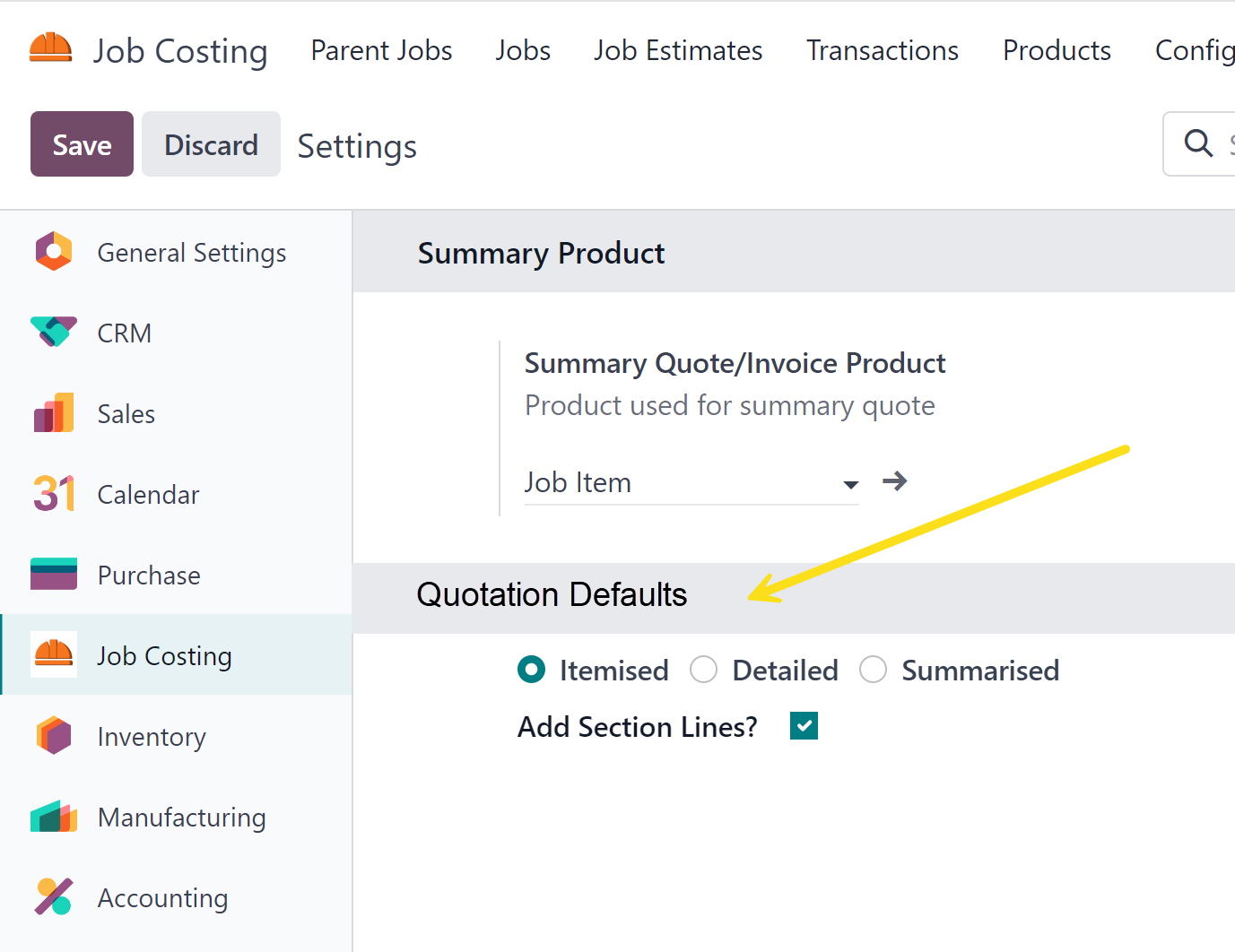Click the Calendar 31 icon

54,494
